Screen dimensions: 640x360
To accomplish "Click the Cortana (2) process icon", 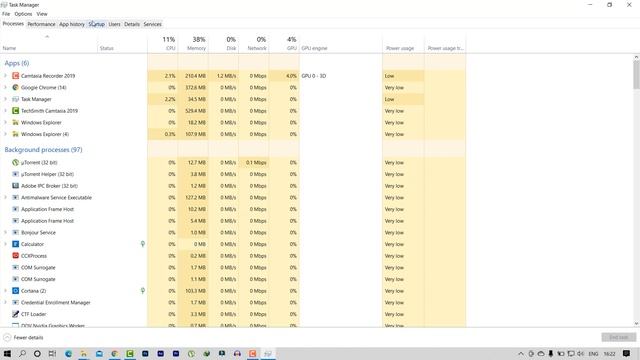I will pyautogui.click(x=16, y=291).
